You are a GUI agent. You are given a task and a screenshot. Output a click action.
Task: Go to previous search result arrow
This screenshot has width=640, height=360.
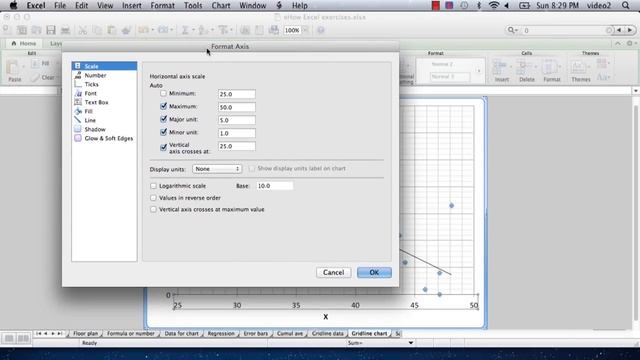point(619,30)
